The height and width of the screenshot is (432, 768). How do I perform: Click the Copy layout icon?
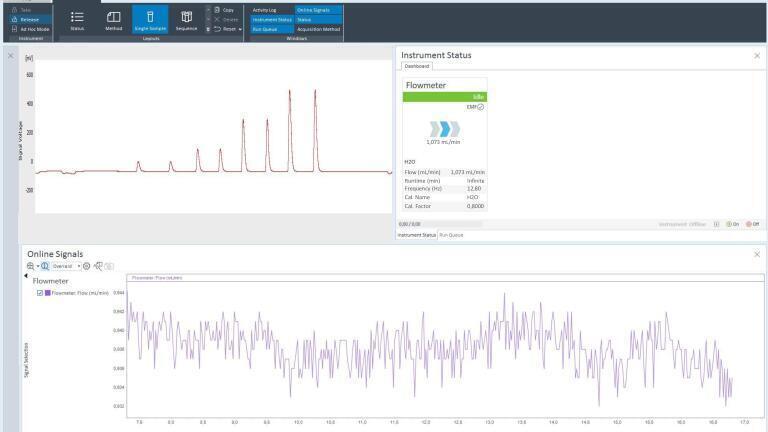(224, 10)
